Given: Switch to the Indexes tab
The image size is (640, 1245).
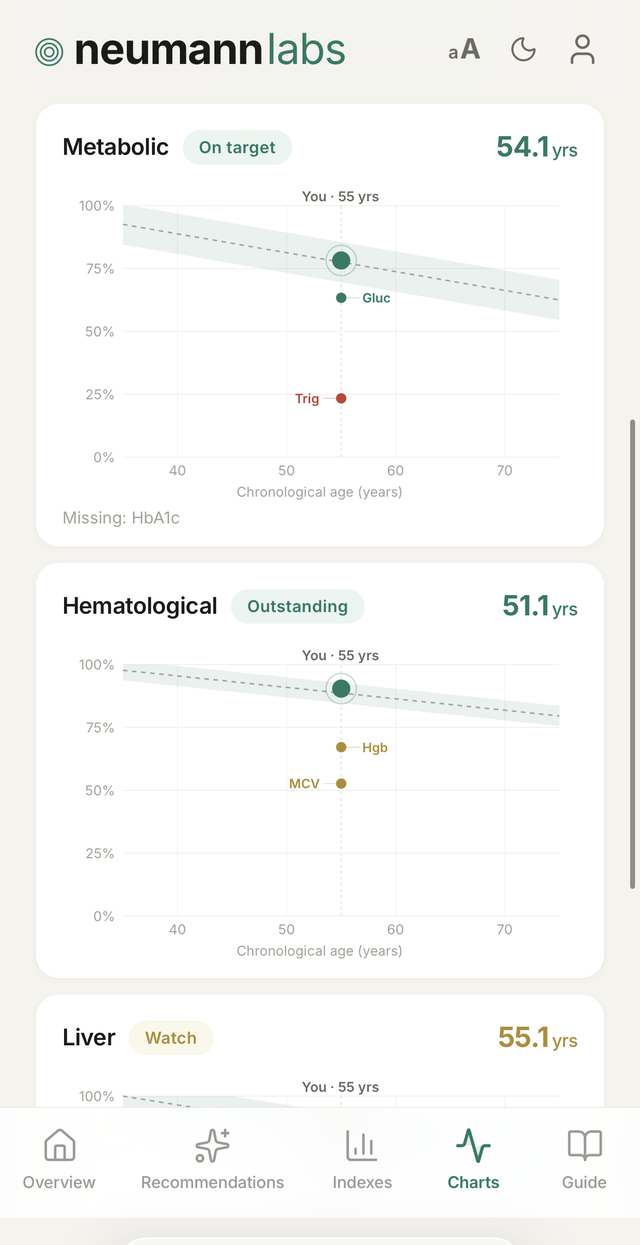Looking at the screenshot, I should coord(362,1159).
